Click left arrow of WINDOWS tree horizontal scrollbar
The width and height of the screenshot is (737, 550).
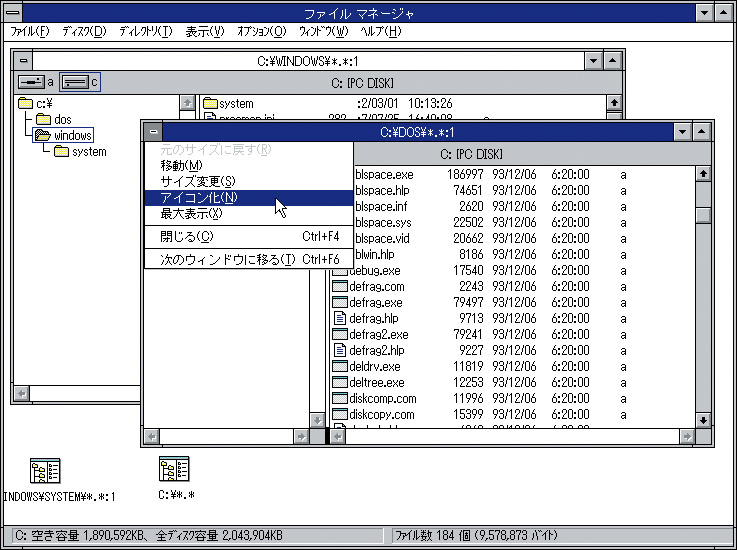[x=22, y=393]
